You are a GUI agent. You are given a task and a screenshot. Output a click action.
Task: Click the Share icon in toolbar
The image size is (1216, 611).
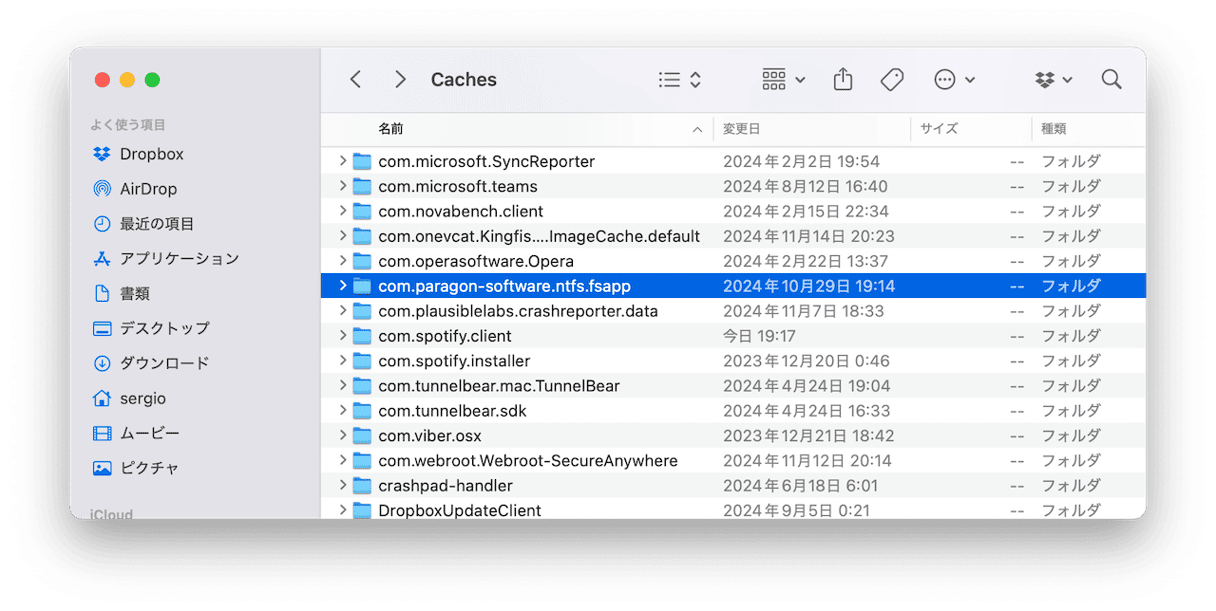(x=843, y=80)
